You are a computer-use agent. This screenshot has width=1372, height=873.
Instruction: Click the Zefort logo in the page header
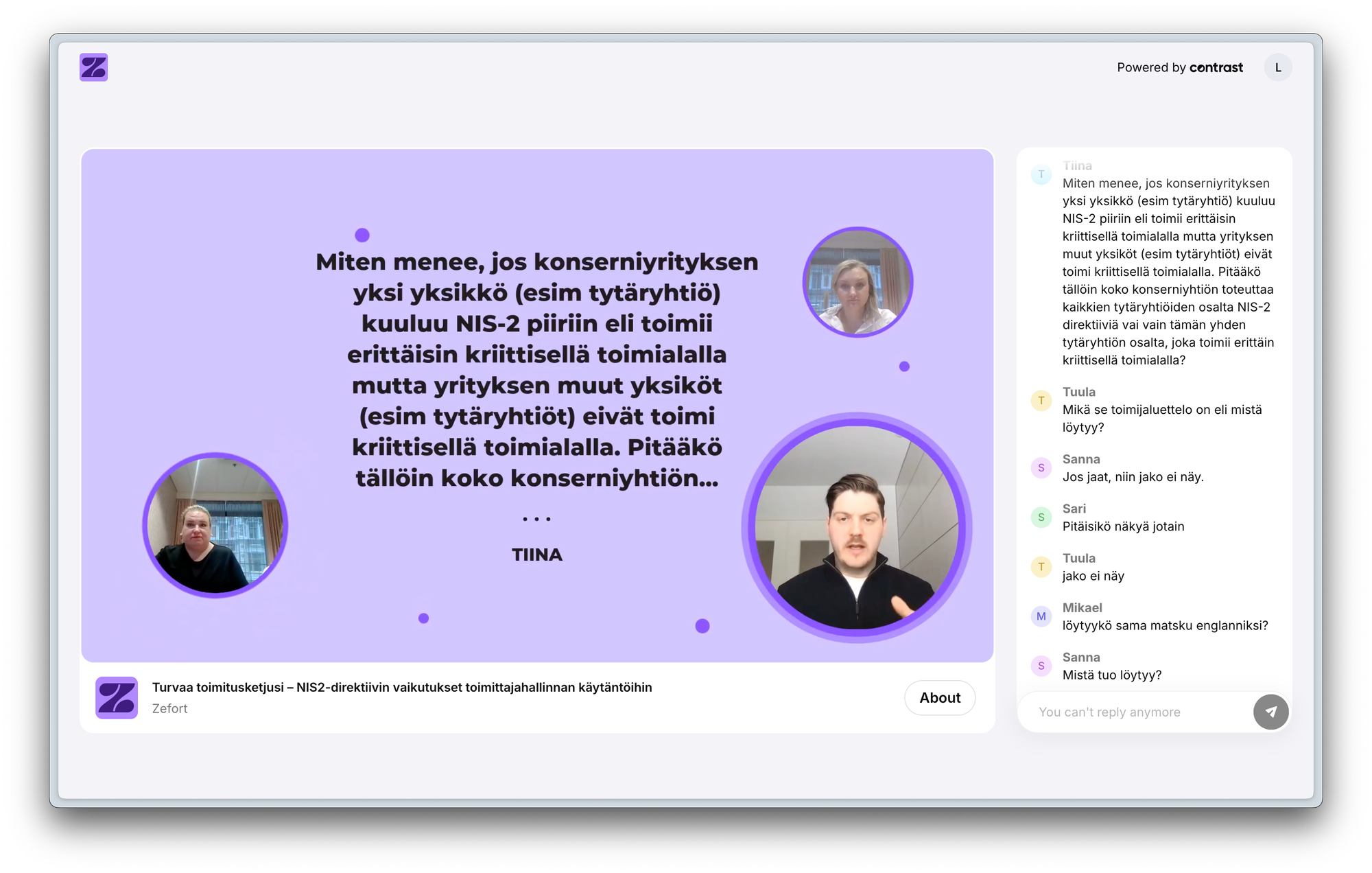coord(93,67)
